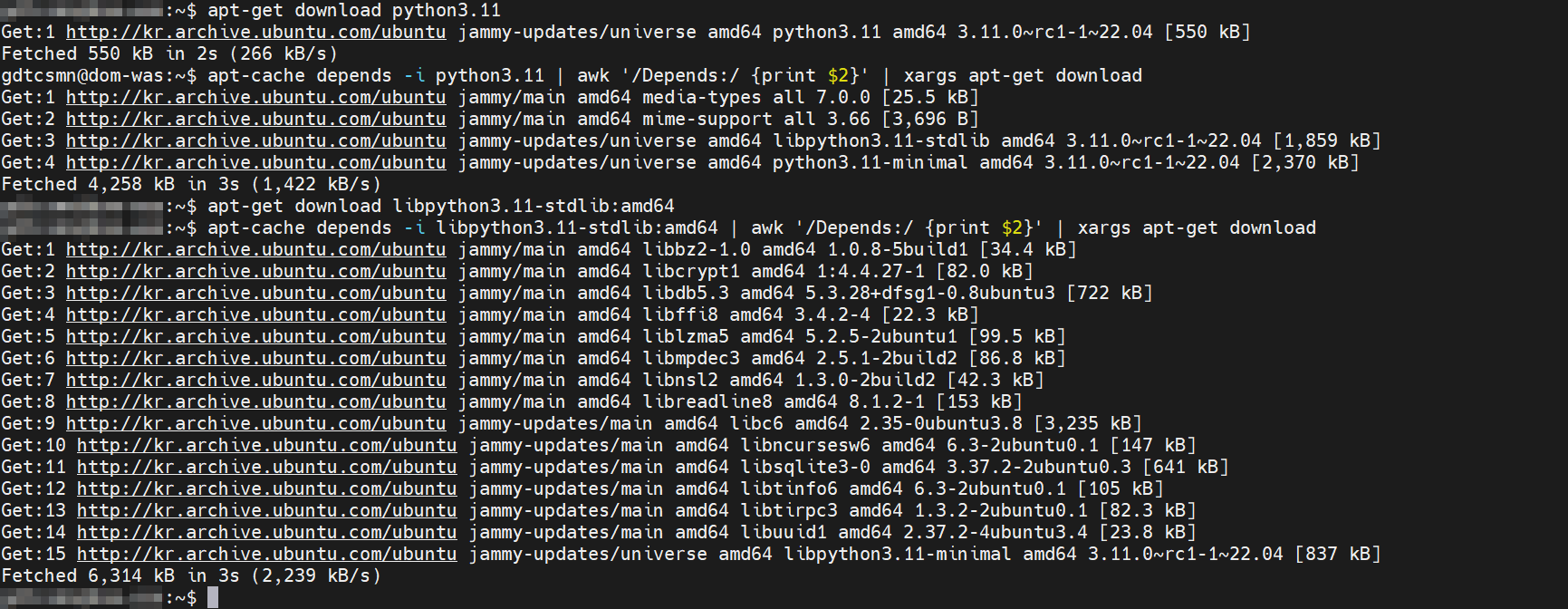Open the archive link in the libtinfo6 line
This screenshot has height=609, width=1568.
coord(267,488)
